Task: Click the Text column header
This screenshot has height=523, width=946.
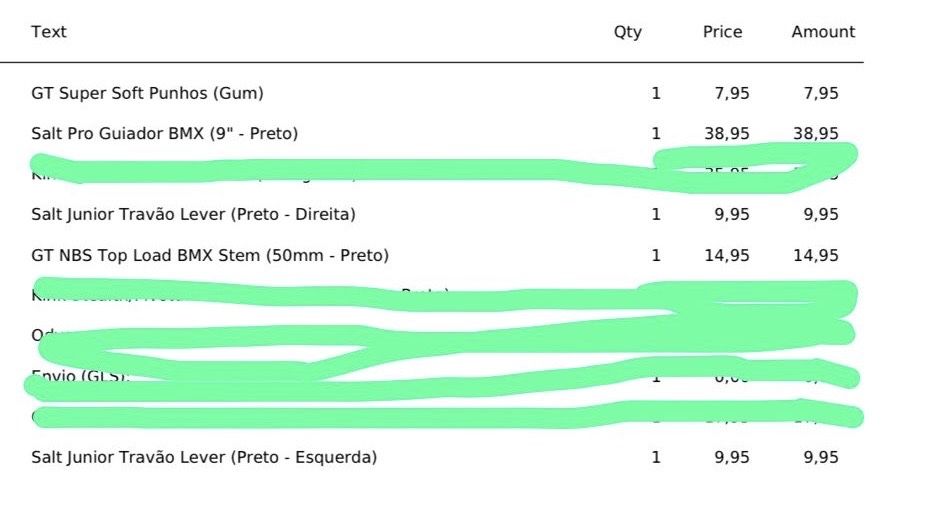Action: click(48, 32)
